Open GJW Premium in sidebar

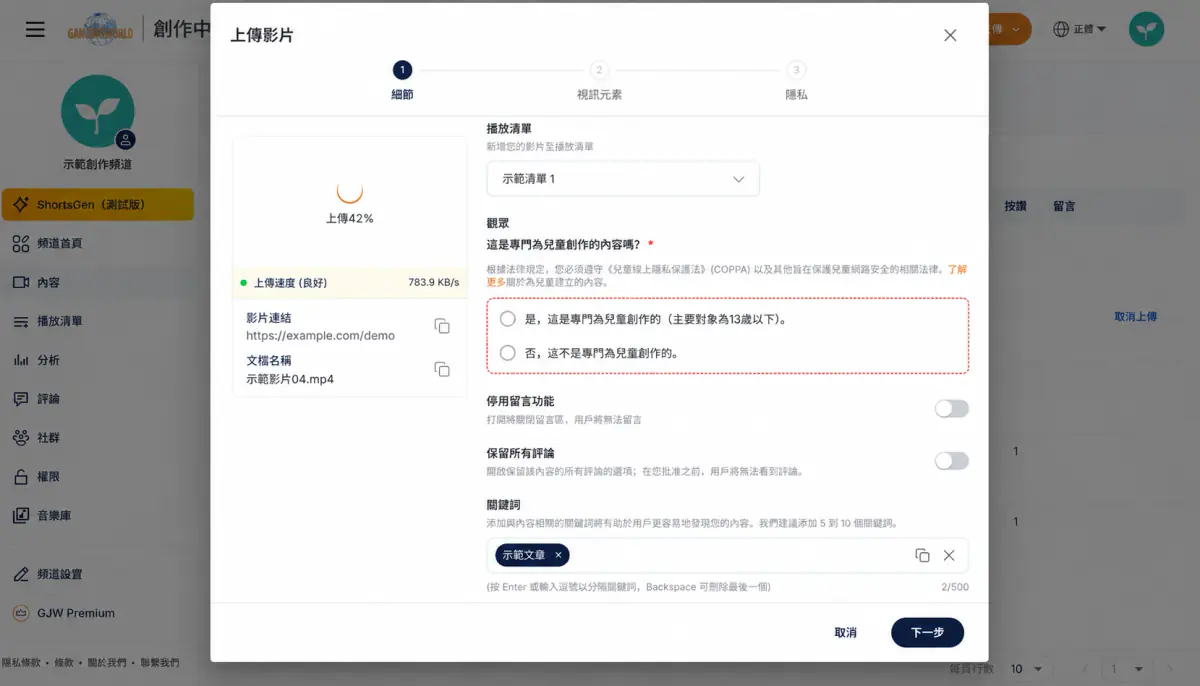97,613
